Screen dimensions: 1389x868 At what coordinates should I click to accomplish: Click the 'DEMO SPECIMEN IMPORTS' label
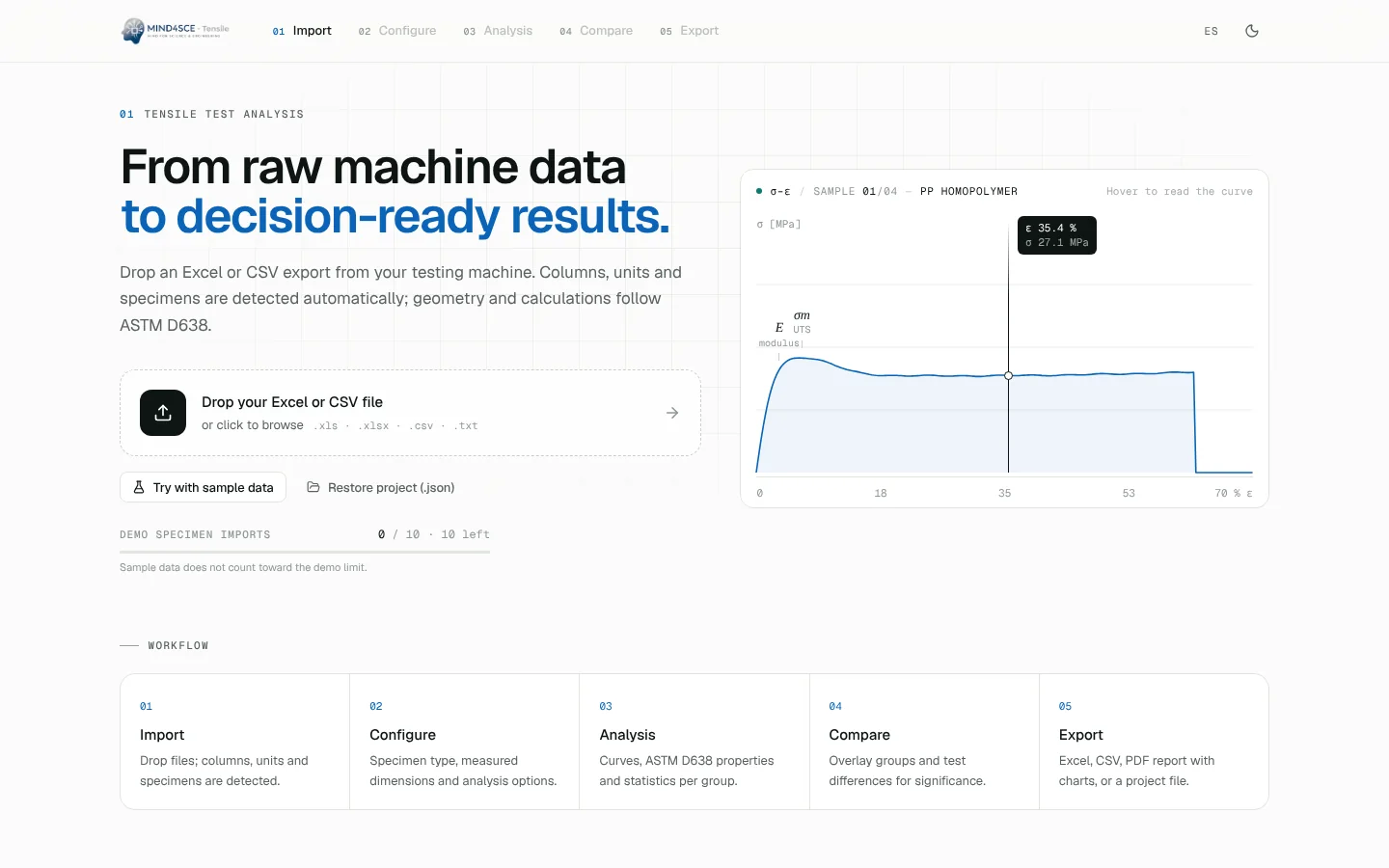[195, 534]
